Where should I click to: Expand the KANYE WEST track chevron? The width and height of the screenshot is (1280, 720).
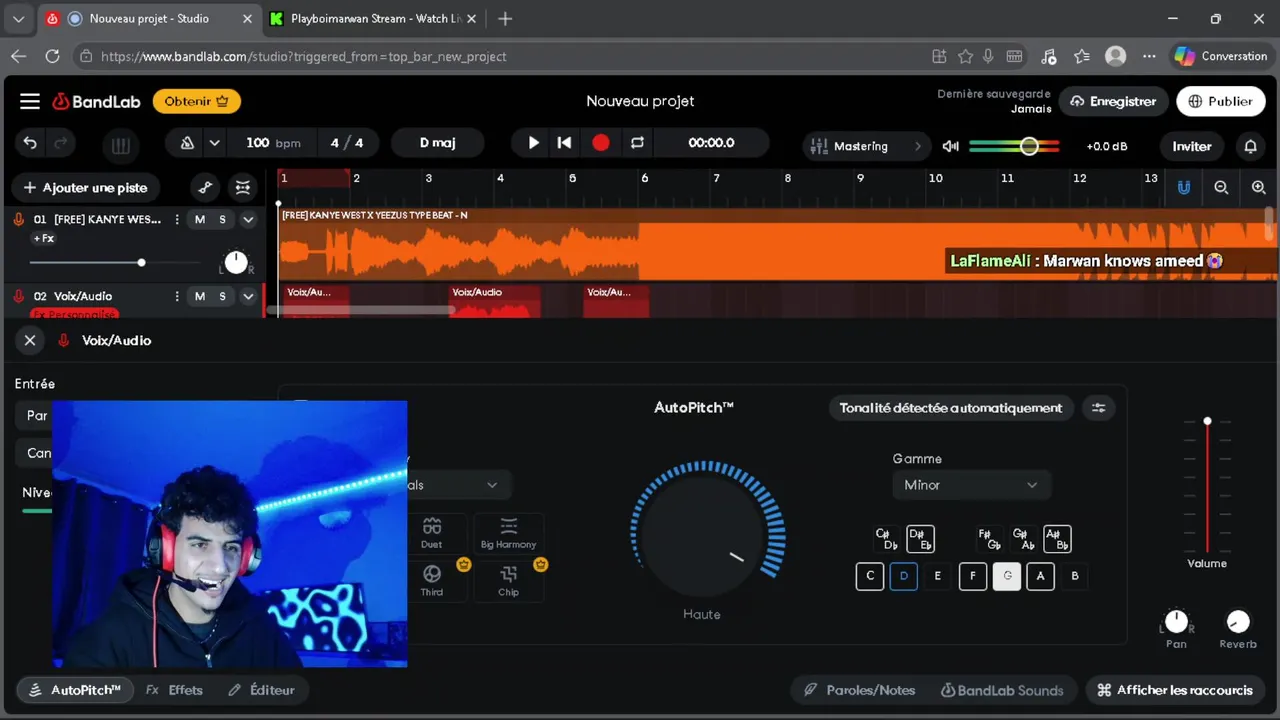[x=248, y=219]
